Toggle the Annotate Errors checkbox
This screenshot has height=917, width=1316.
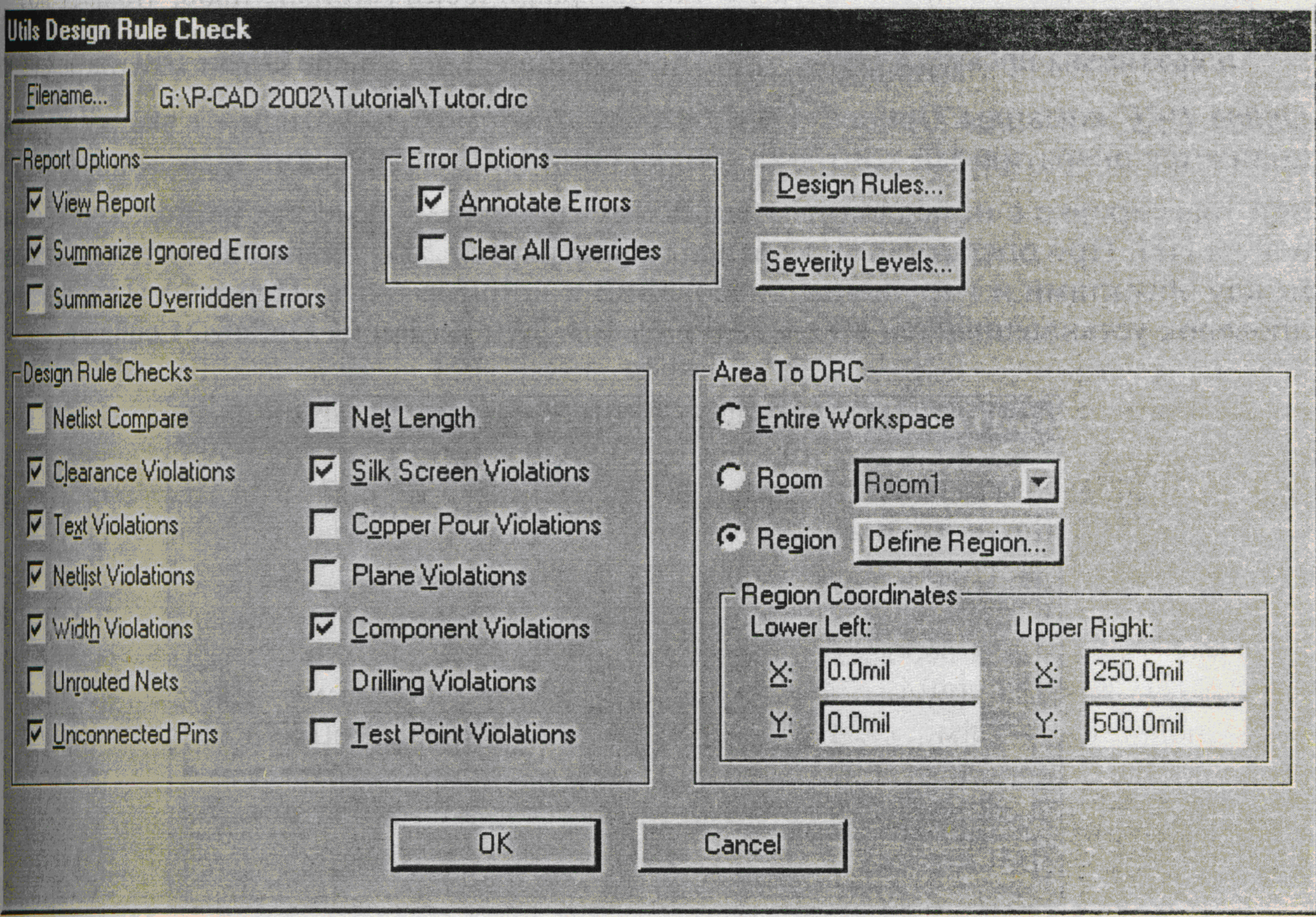click(x=432, y=201)
